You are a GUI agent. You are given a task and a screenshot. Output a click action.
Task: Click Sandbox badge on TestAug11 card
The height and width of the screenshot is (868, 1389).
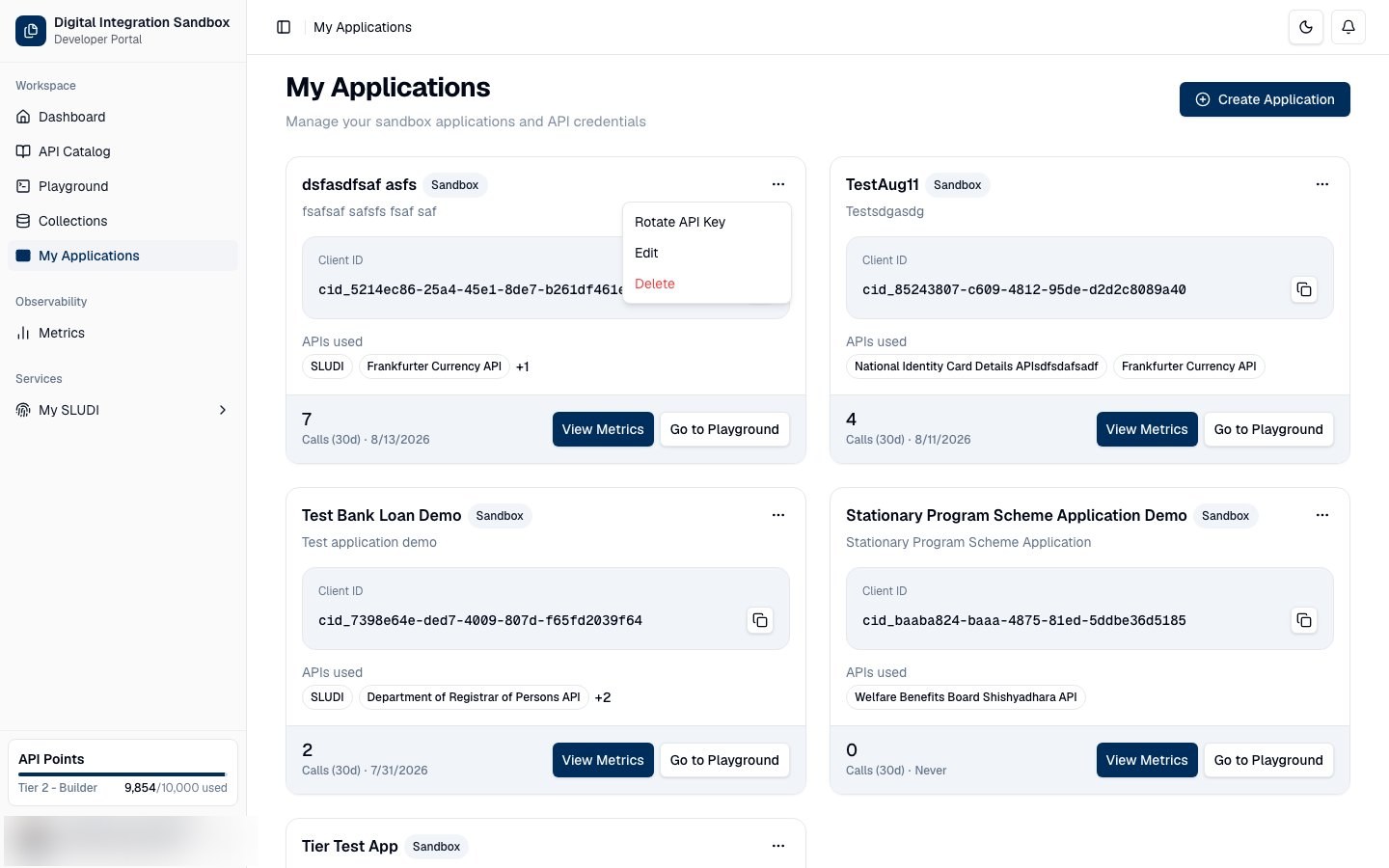tap(957, 185)
